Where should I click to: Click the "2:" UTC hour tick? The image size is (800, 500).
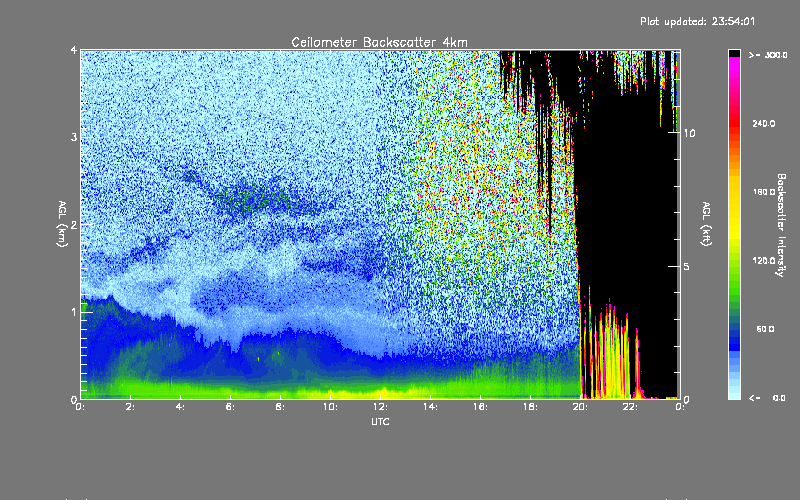(x=131, y=407)
